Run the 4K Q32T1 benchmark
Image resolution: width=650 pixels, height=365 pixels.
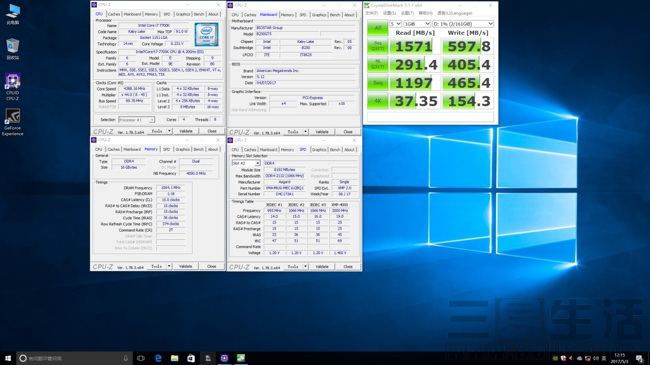pos(378,64)
